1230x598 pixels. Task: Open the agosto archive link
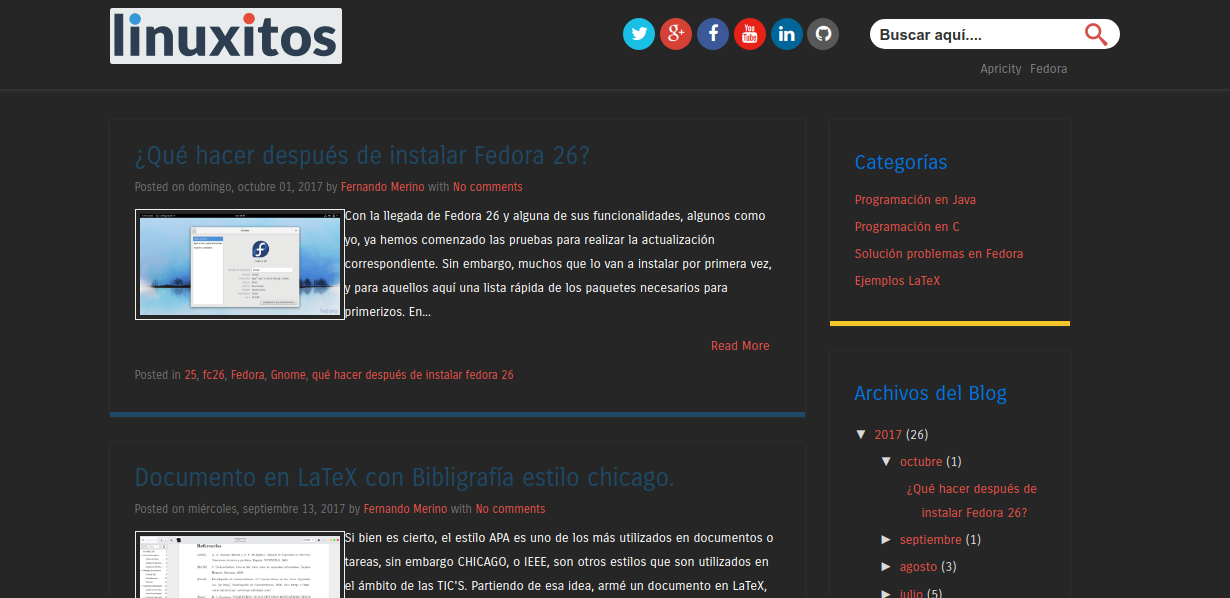(x=919, y=567)
